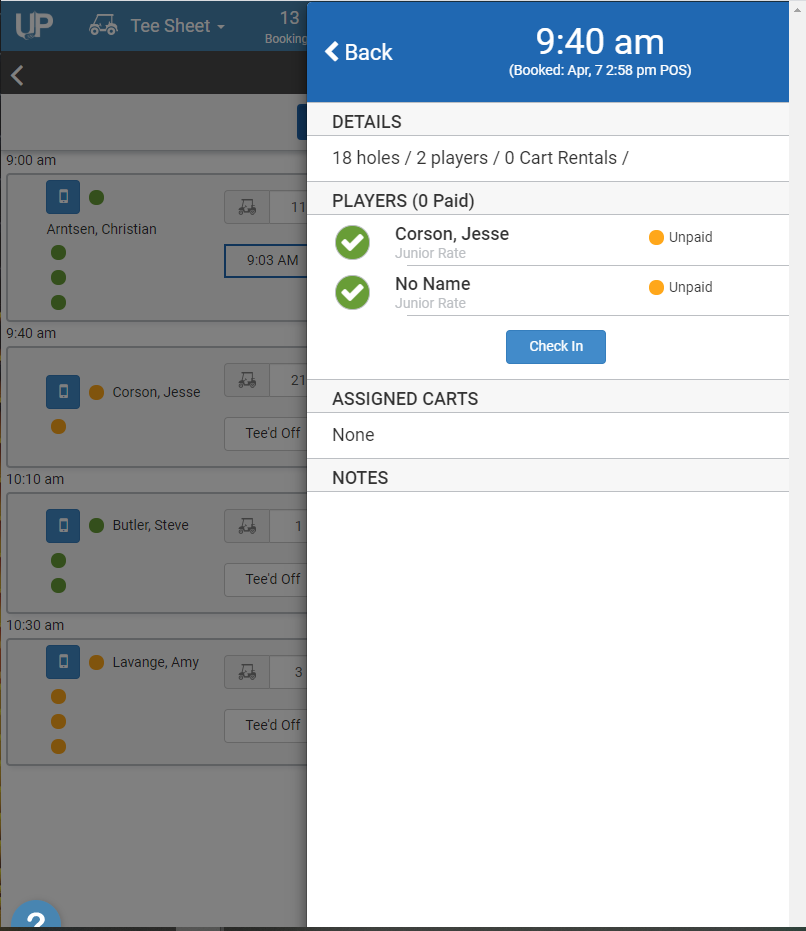Open the Tee Sheet dropdown menu
This screenshot has height=931, width=806.
pyautogui.click(x=177, y=26)
